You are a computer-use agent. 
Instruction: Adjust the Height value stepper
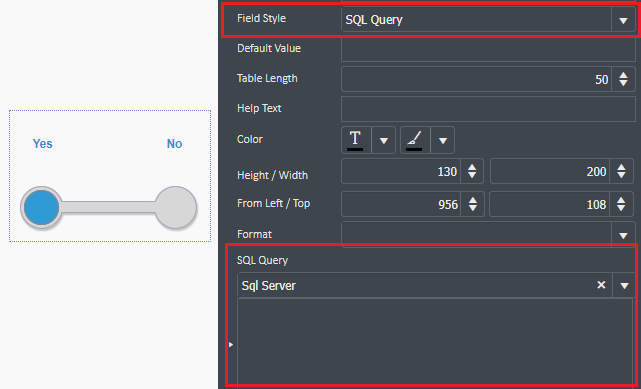click(x=472, y=171)
